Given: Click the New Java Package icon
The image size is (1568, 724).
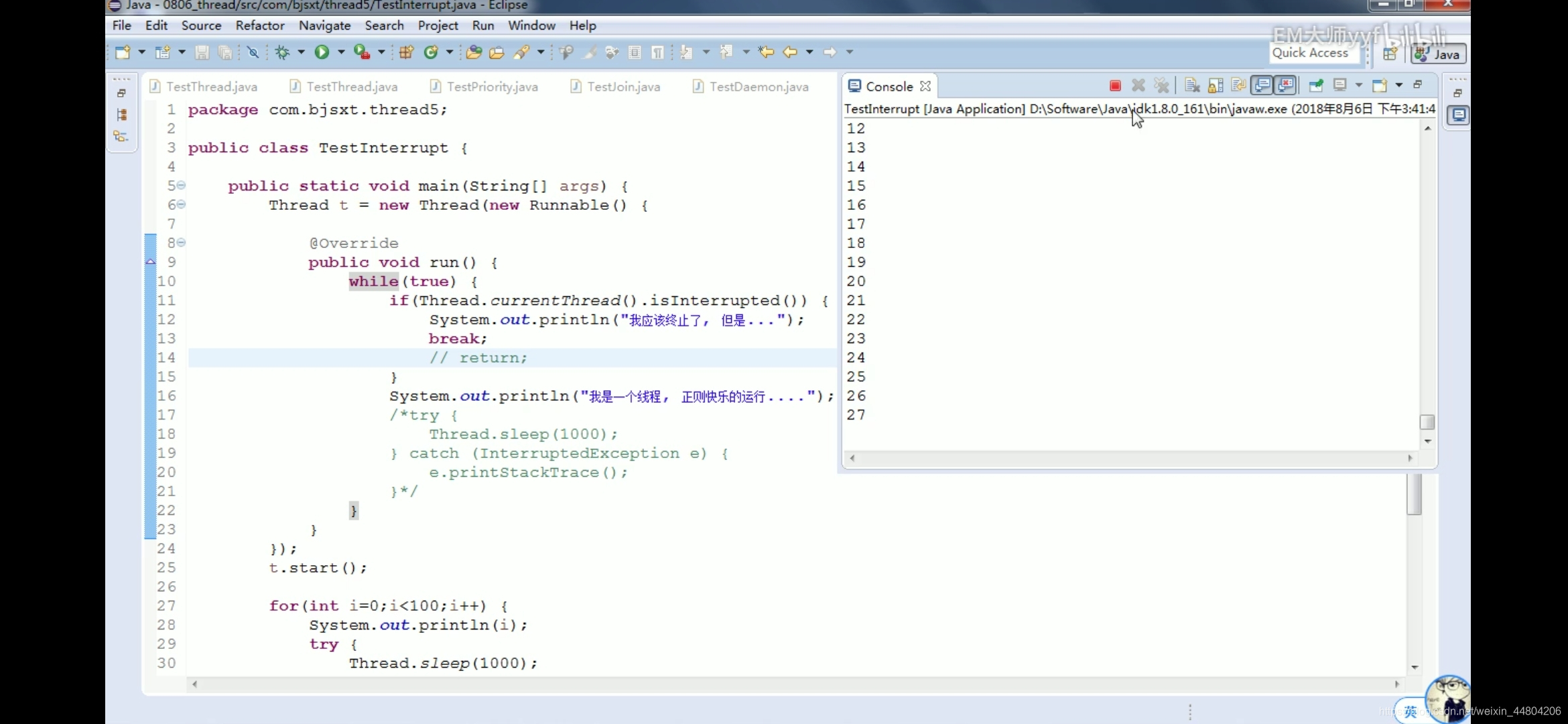Looking at the screenshot, I should click(406, 52).
